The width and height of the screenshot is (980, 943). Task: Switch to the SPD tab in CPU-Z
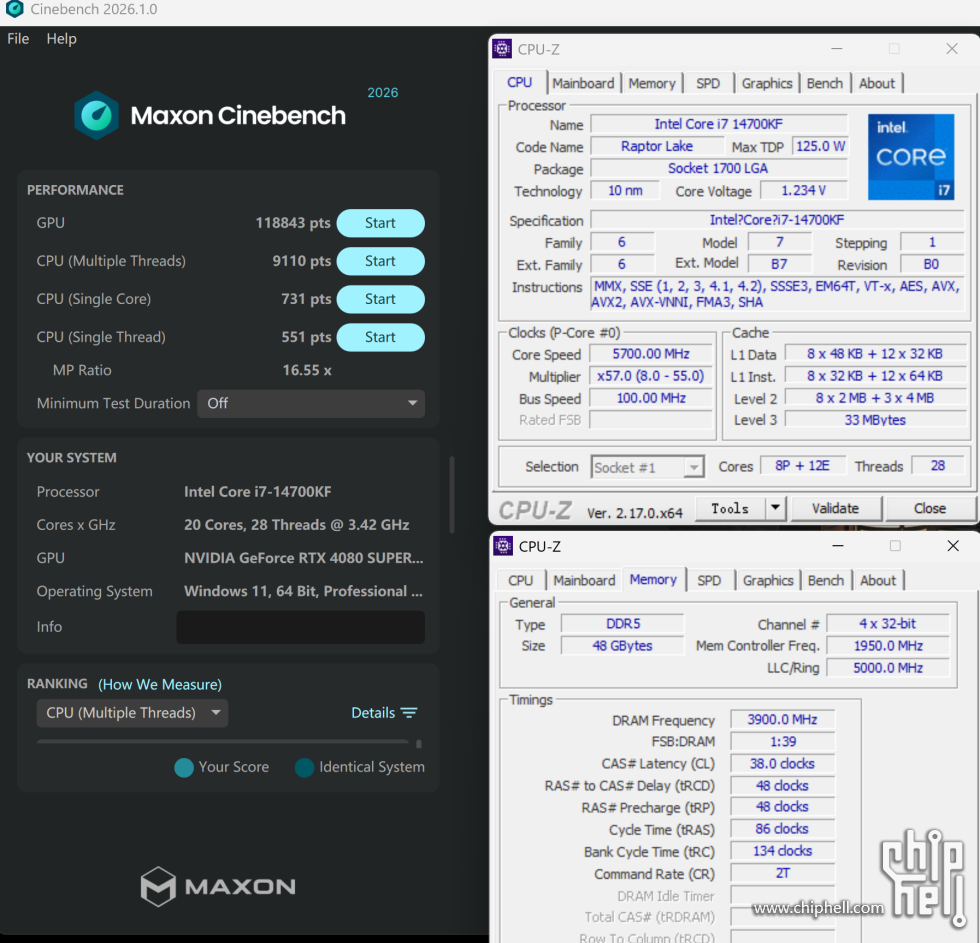pyautogui.click(x=708, y=83)
